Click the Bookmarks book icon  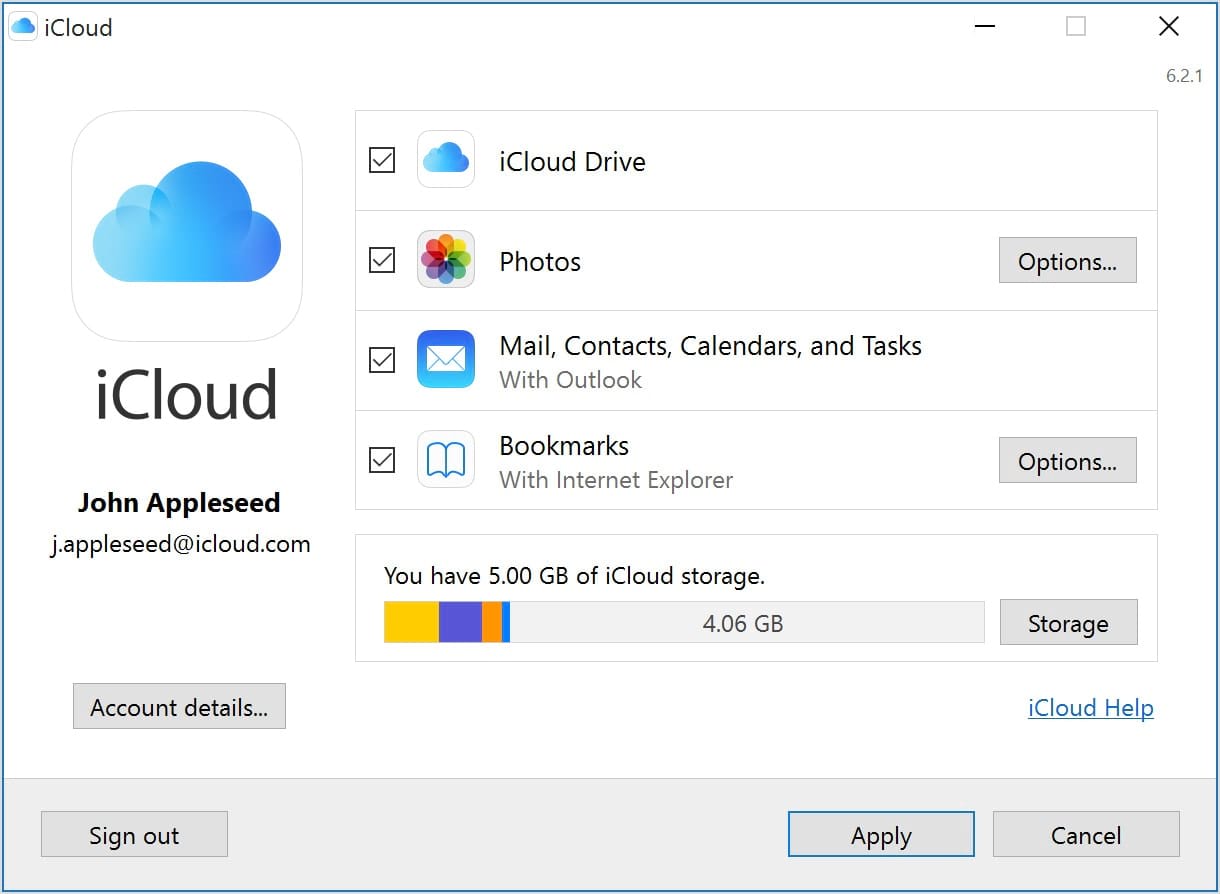tap(444, 459)
